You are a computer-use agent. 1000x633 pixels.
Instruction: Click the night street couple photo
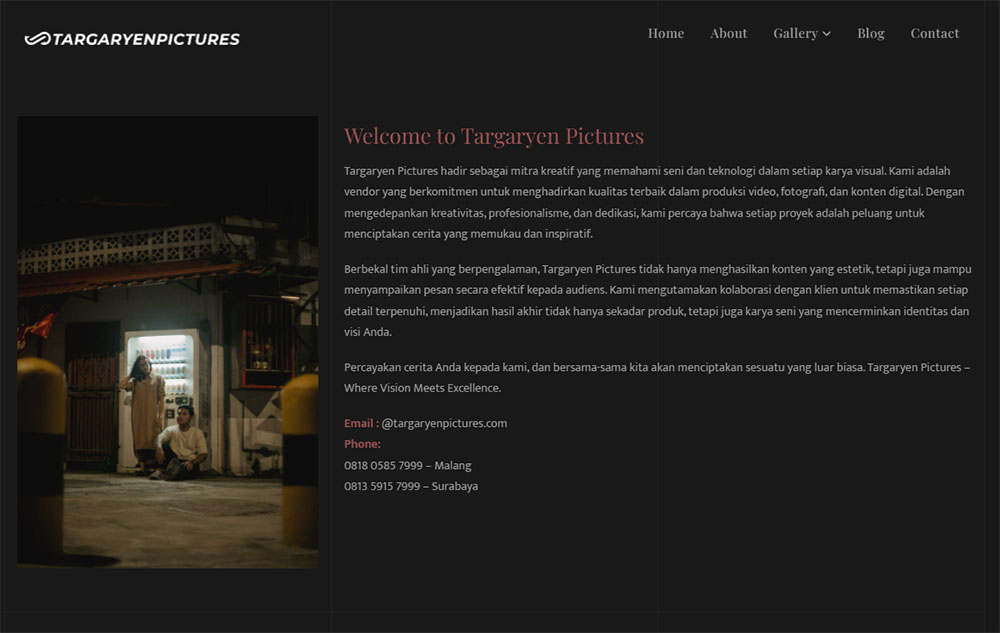point(168,342)
